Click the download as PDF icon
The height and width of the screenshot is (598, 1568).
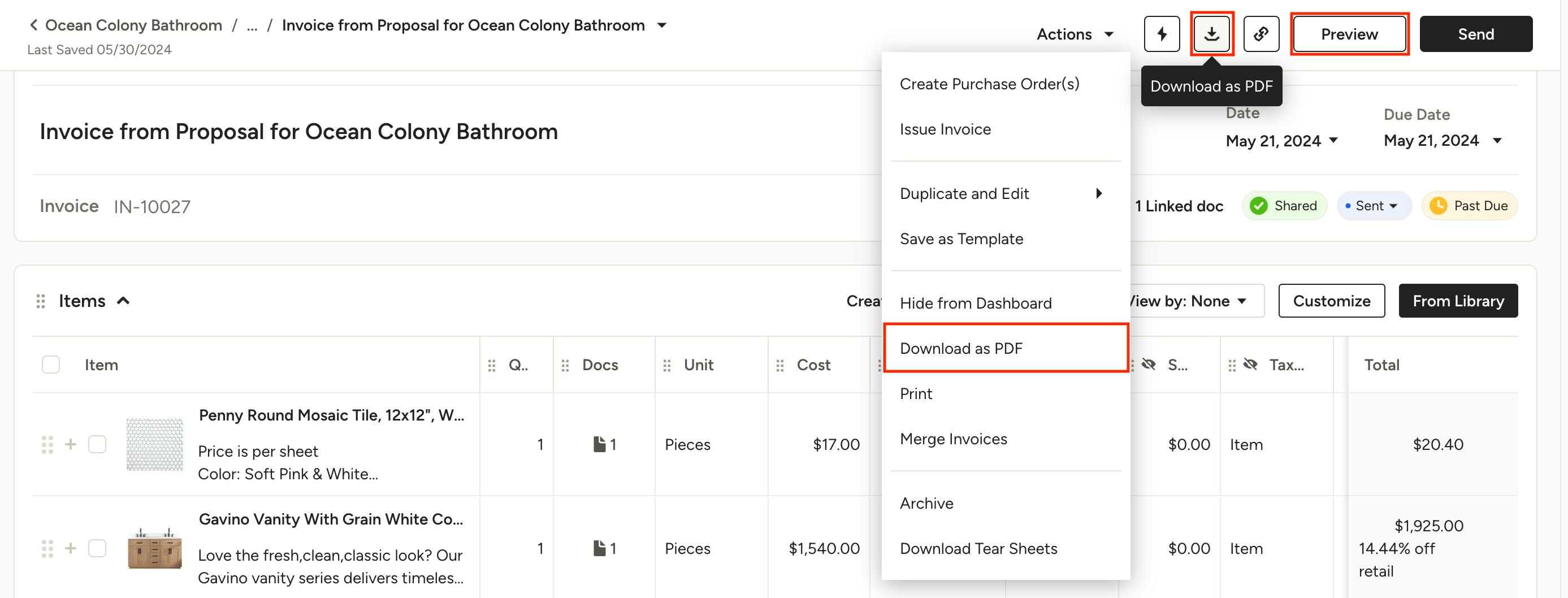click(x=1211, y=34)
